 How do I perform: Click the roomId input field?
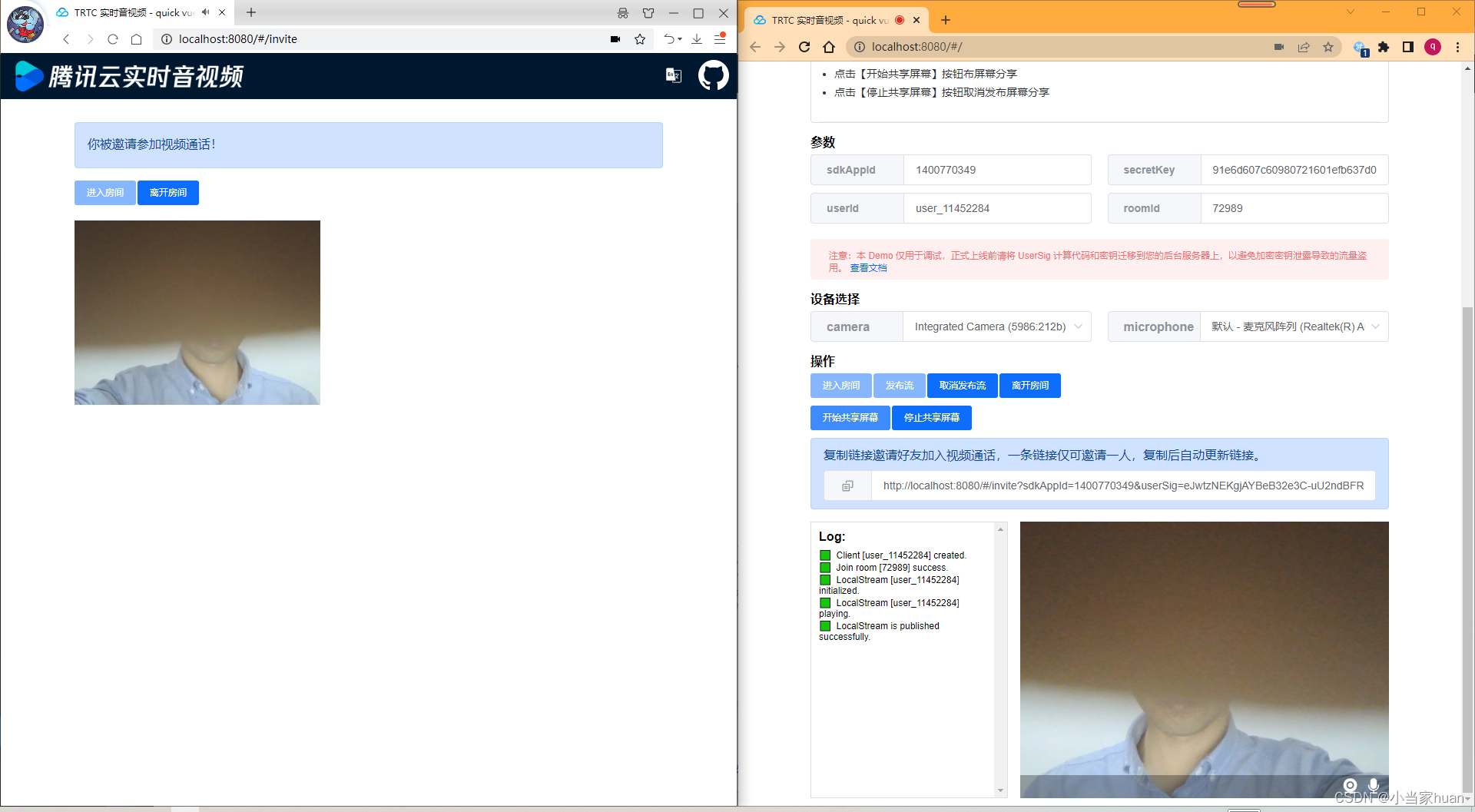point(1294,208)
